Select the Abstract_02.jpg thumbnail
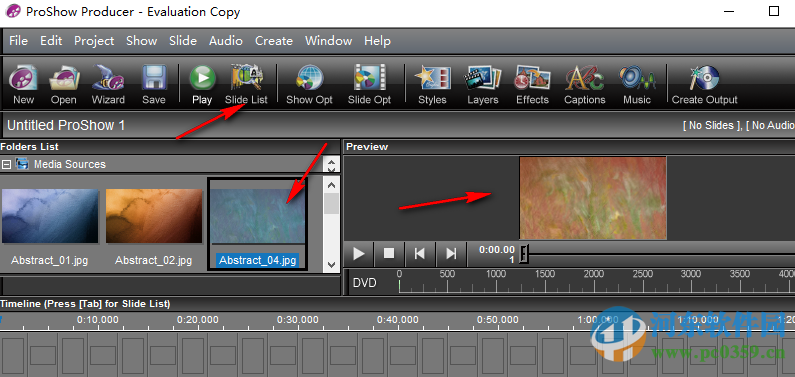This screenshot has width=795, height=377. 154,216
